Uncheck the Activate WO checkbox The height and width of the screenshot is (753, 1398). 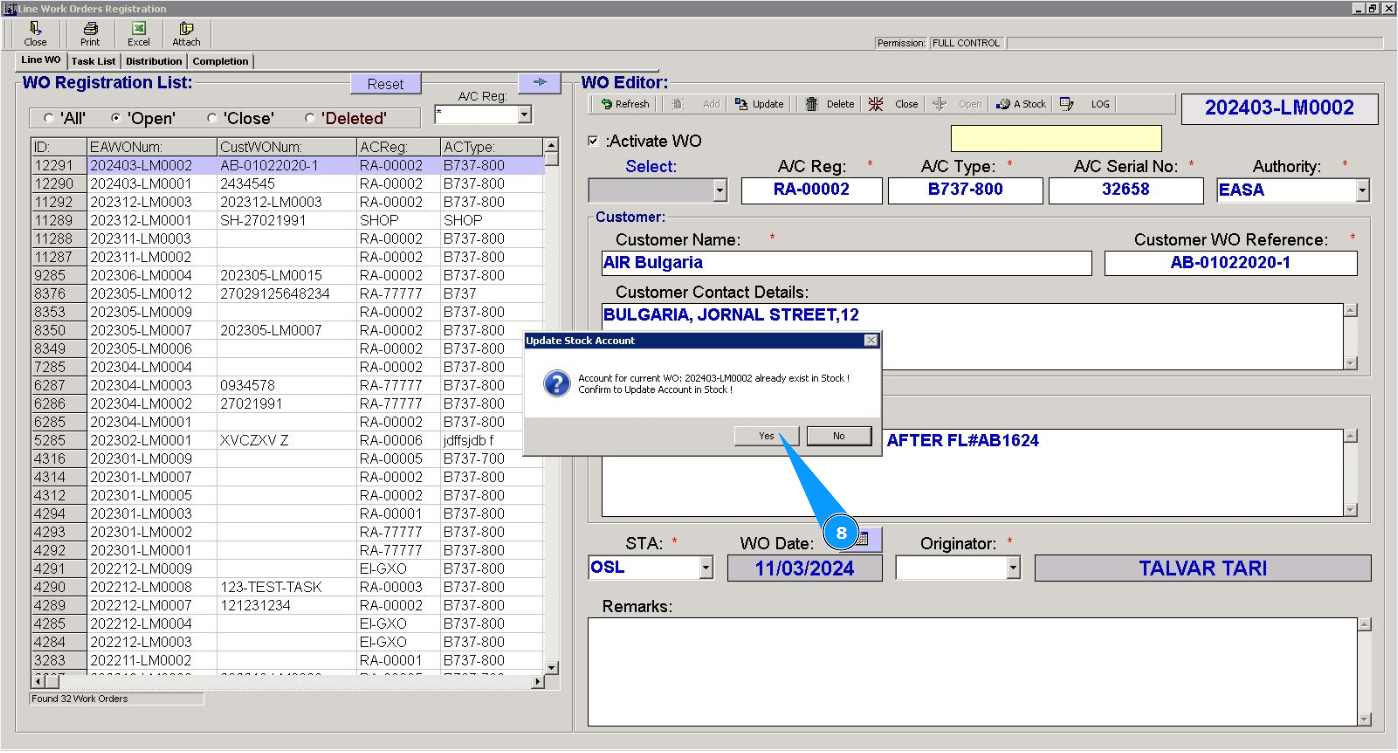tap(594, 141)
